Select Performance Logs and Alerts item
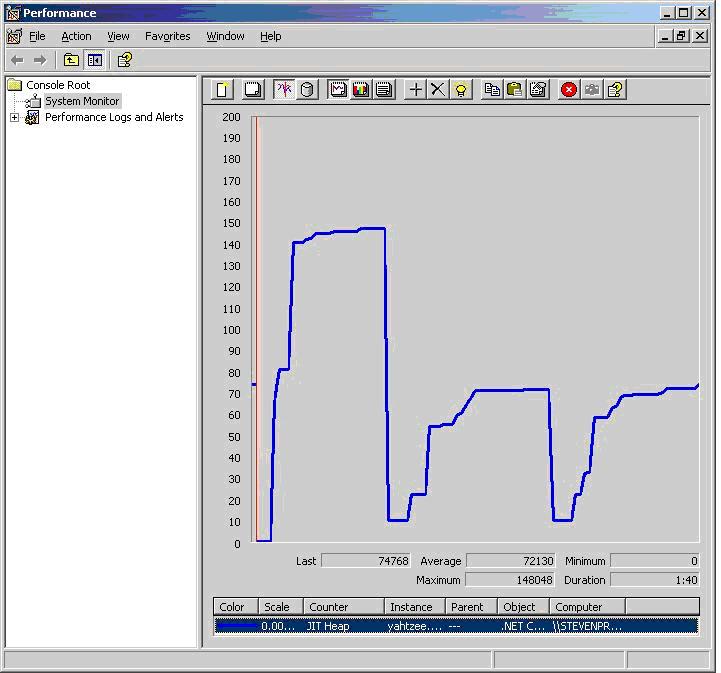This screenshot has width=721, height=673. tap(114, 117)
